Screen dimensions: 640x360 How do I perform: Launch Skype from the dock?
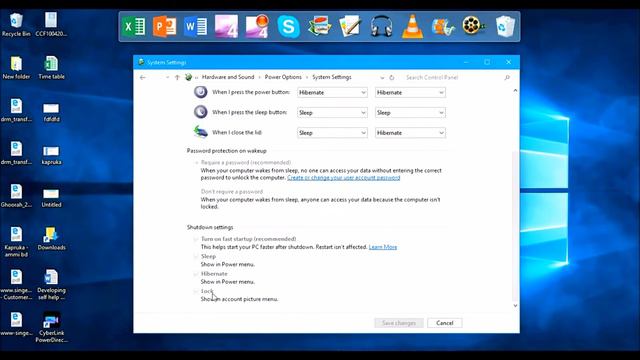288,27
